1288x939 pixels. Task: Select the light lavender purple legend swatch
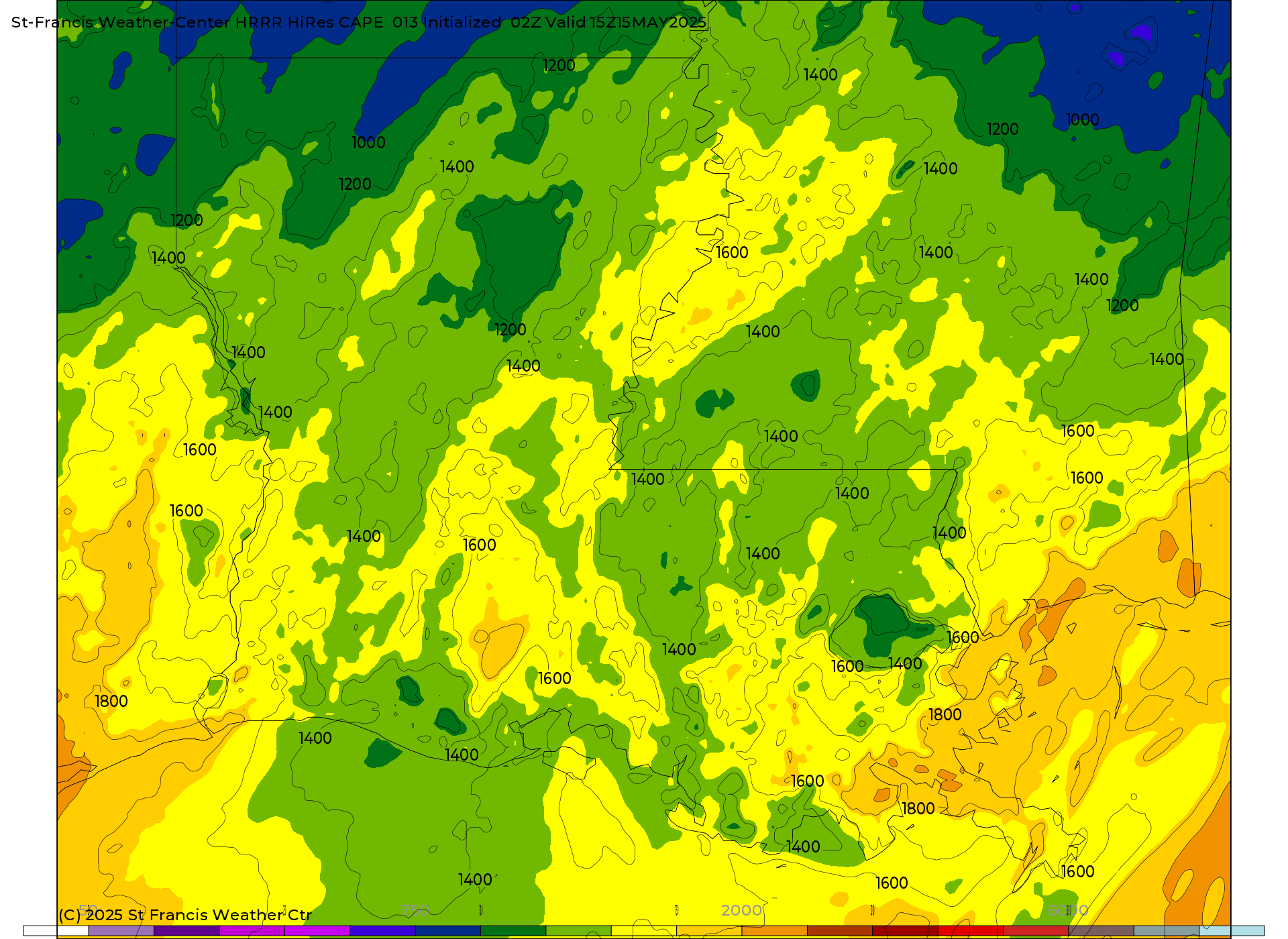[121, 931]
